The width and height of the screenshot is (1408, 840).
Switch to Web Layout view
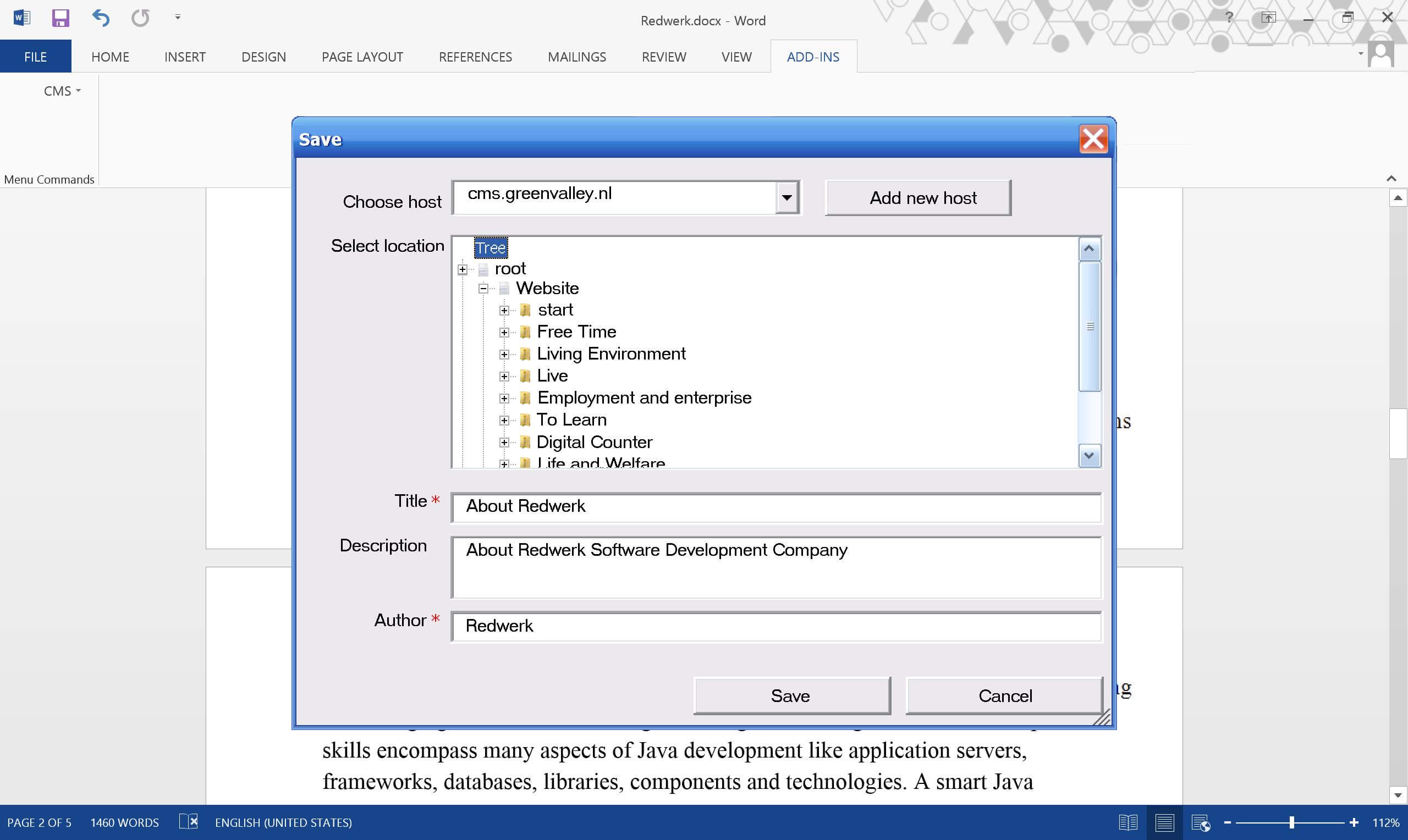[x=1200, y=822]
